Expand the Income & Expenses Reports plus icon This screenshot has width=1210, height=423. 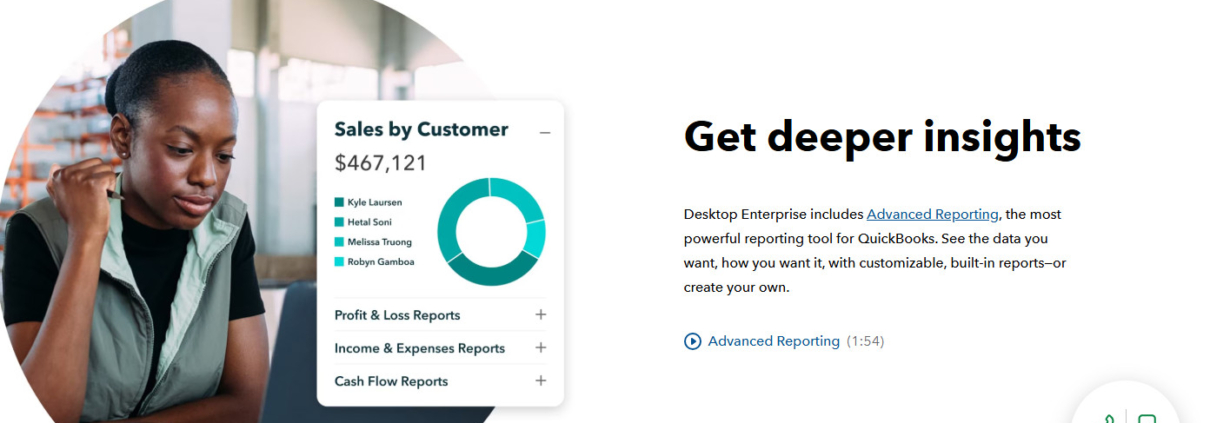click(540, 348)
